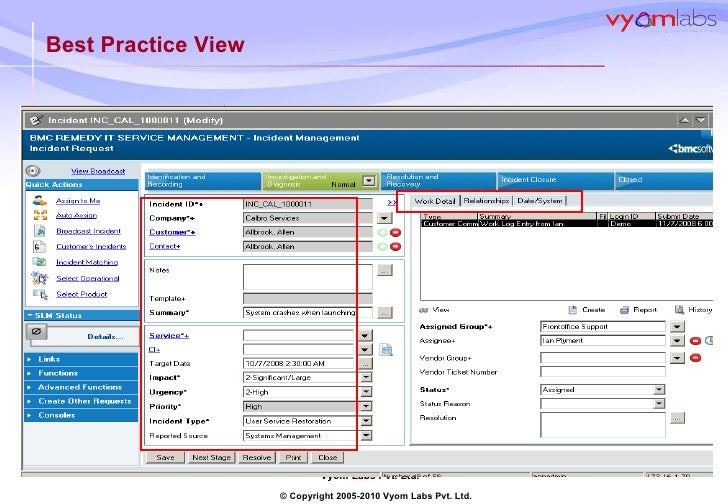The width and height of the screenshot is (728, 504).
Task: Click the Resolve button
Action: [257, 458]
